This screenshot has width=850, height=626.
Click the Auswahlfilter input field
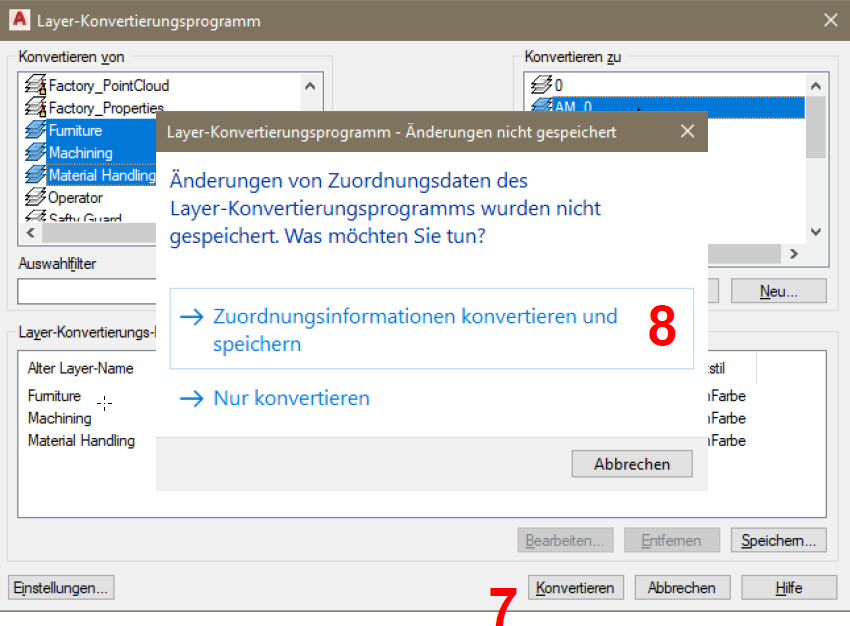(x=87, y=292)
